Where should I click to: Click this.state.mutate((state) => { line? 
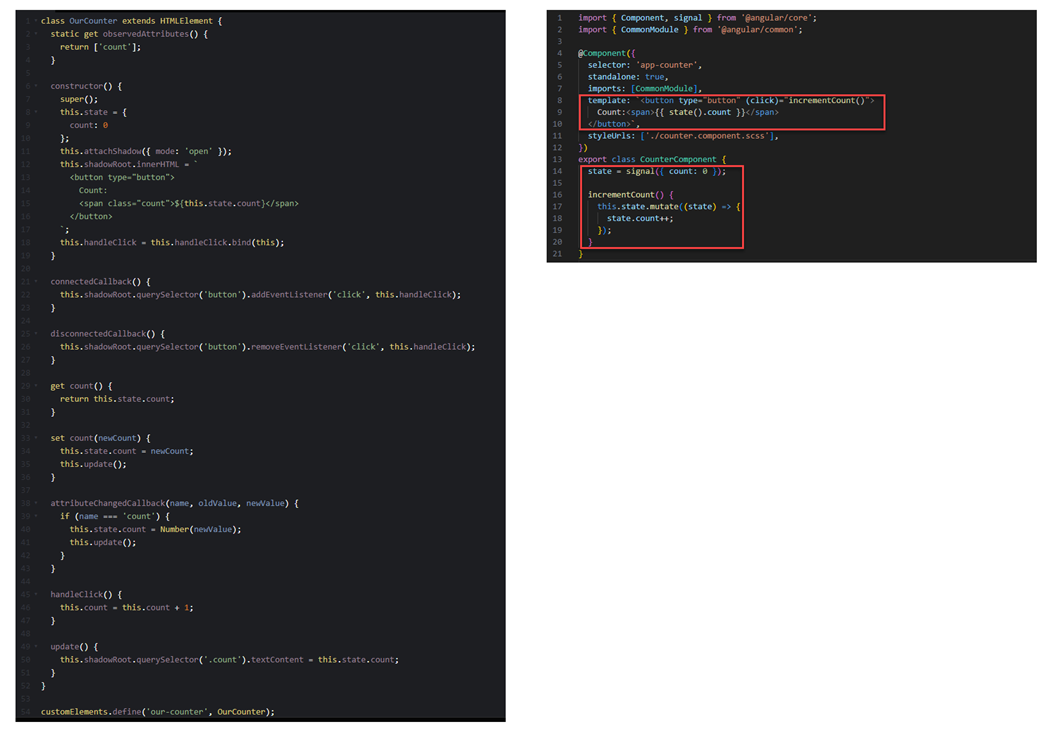click(x=668, y=207)
